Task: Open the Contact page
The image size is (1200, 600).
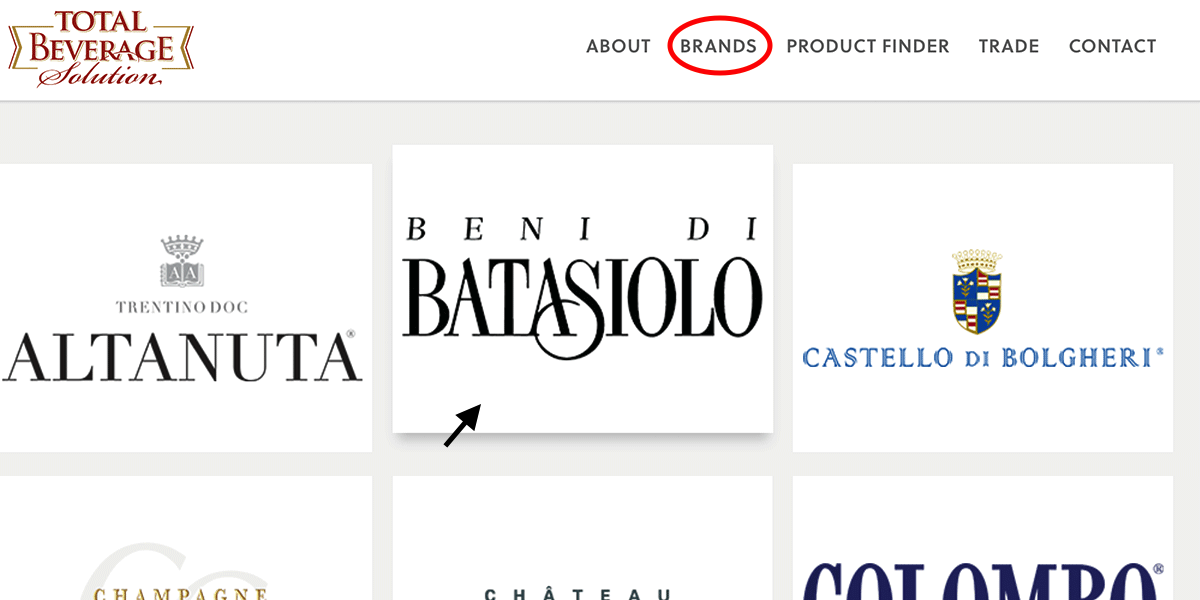Action: [x=1112, y=46]
